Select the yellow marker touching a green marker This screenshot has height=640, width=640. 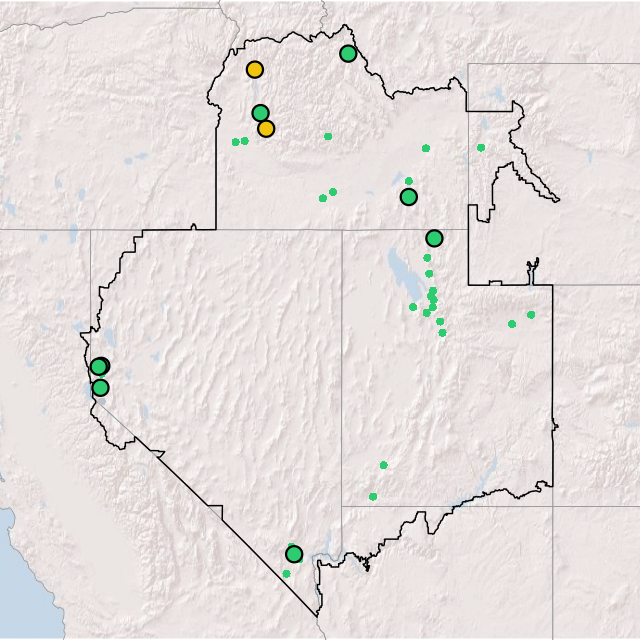[x=266, y=129]
